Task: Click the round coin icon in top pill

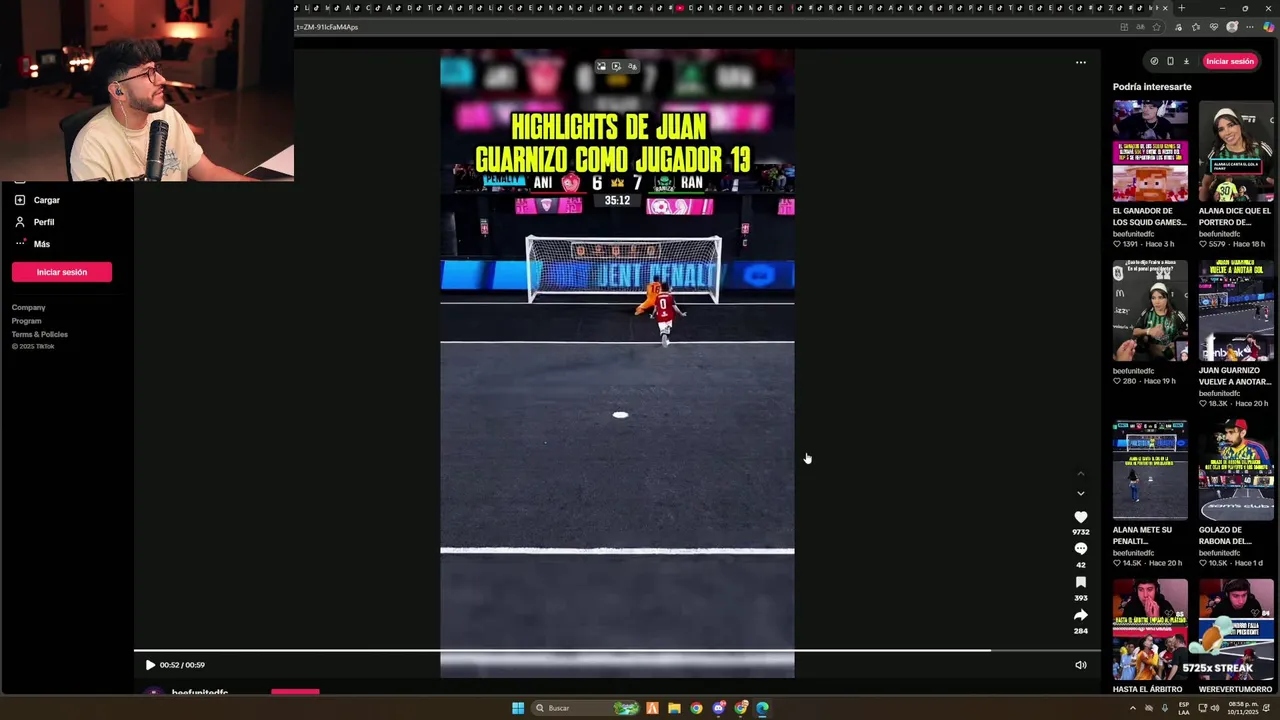Action: pos(1154,61)
